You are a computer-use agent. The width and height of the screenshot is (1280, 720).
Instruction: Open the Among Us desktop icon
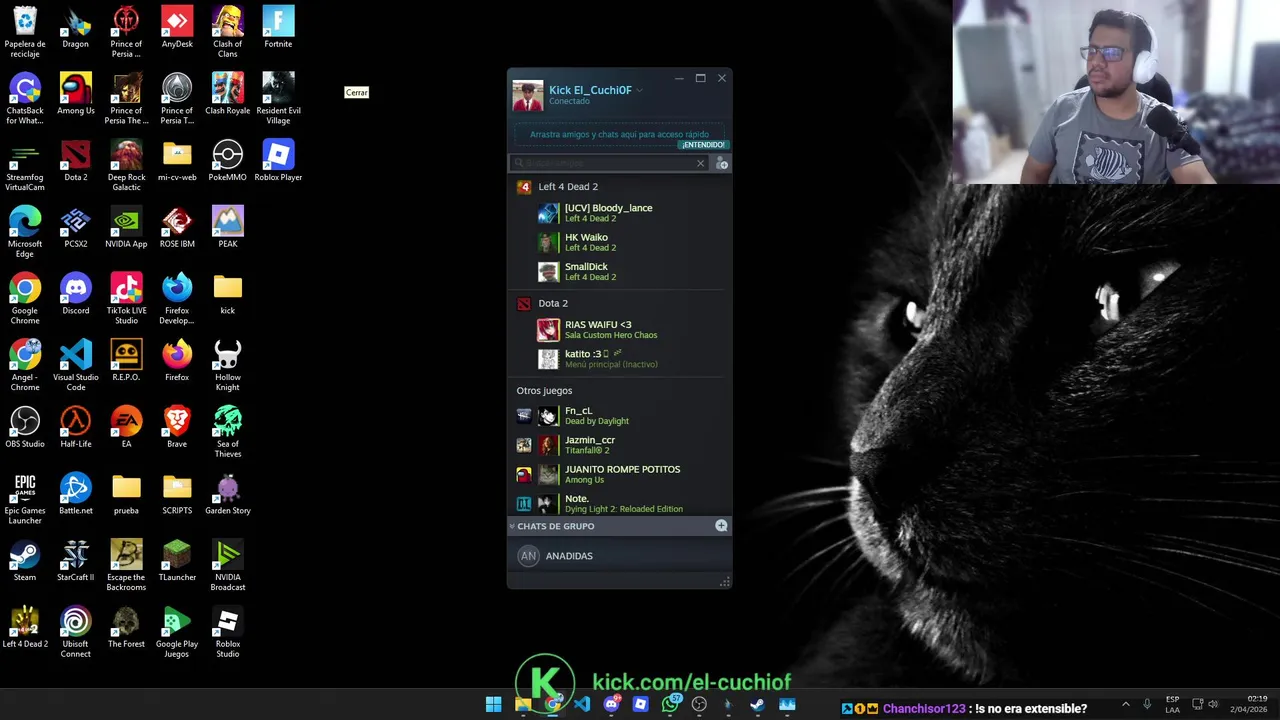tap(76, 94)
